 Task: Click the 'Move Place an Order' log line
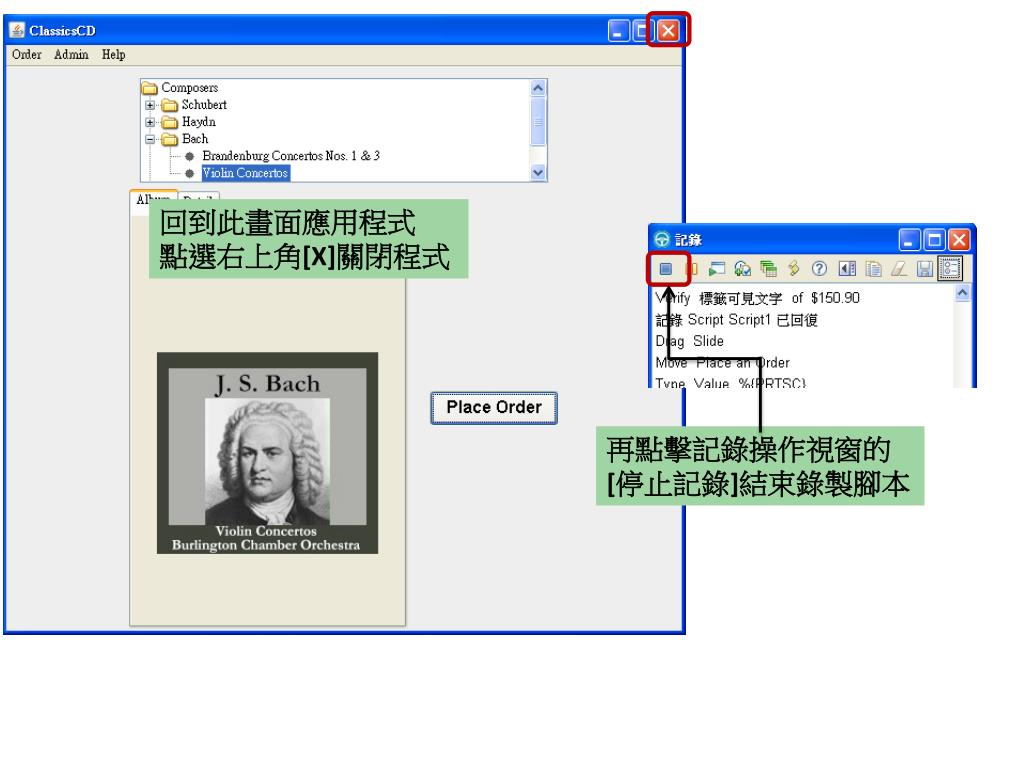click(722, 363)
